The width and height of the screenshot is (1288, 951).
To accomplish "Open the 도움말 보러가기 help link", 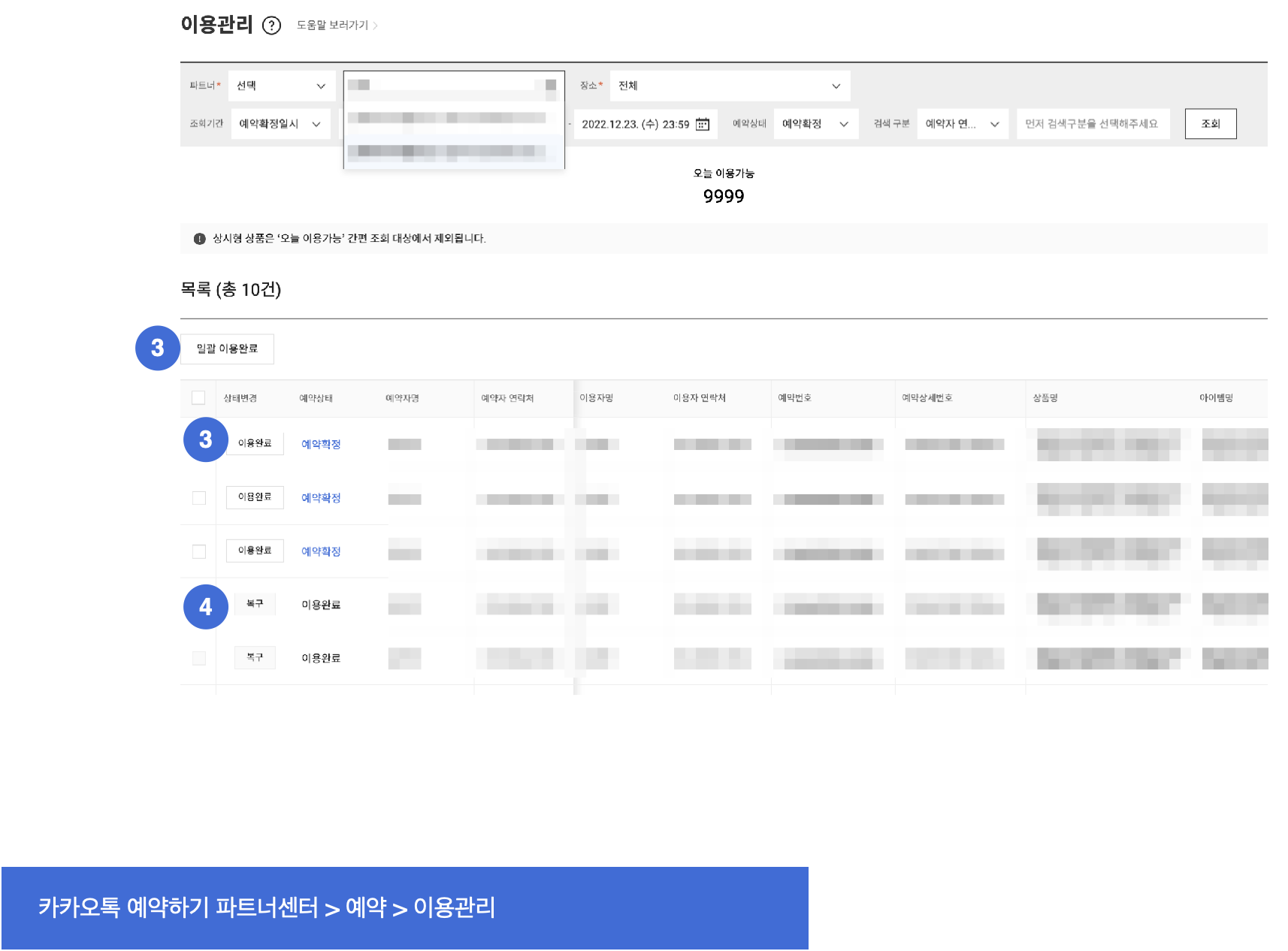I will click(x=337, y=26).
